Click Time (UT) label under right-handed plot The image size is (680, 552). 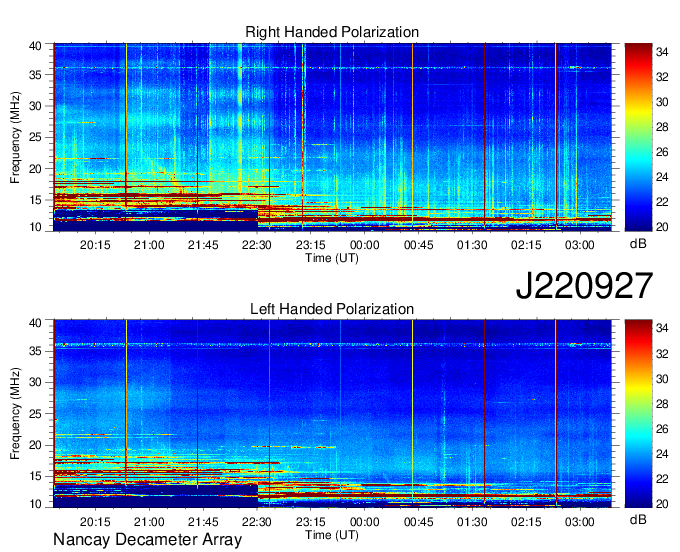point(332,258)
